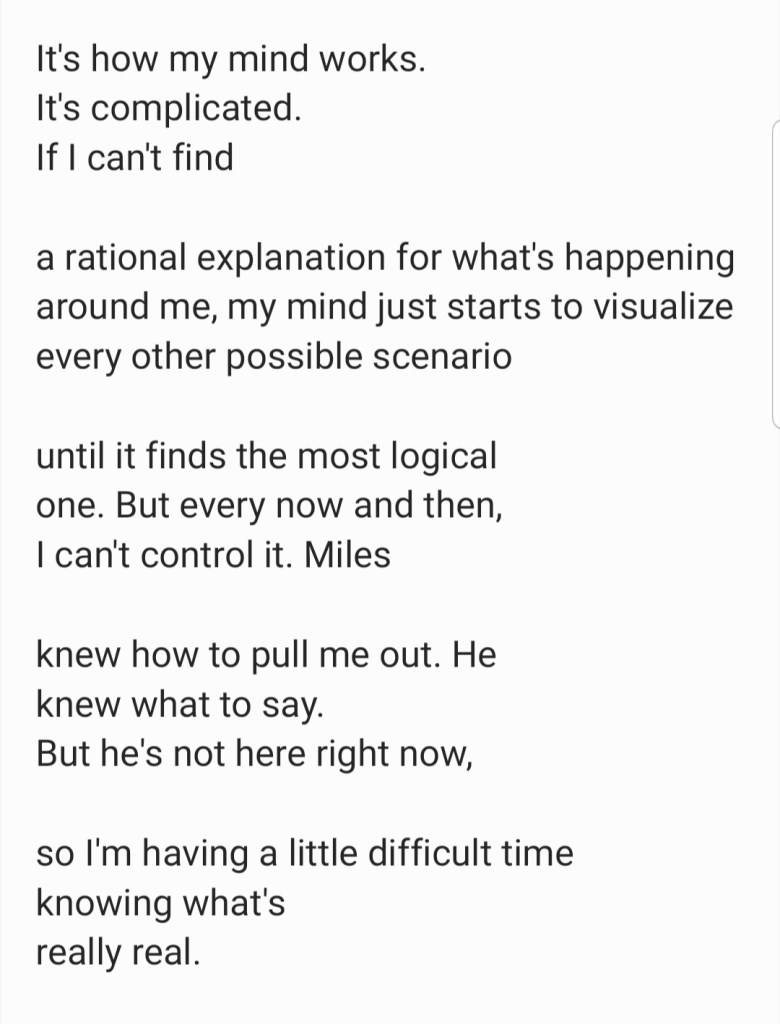This screenshot has height=1024, width=780.
Task: Click the line "every other possible scenario"
Action: pos(273,356)
